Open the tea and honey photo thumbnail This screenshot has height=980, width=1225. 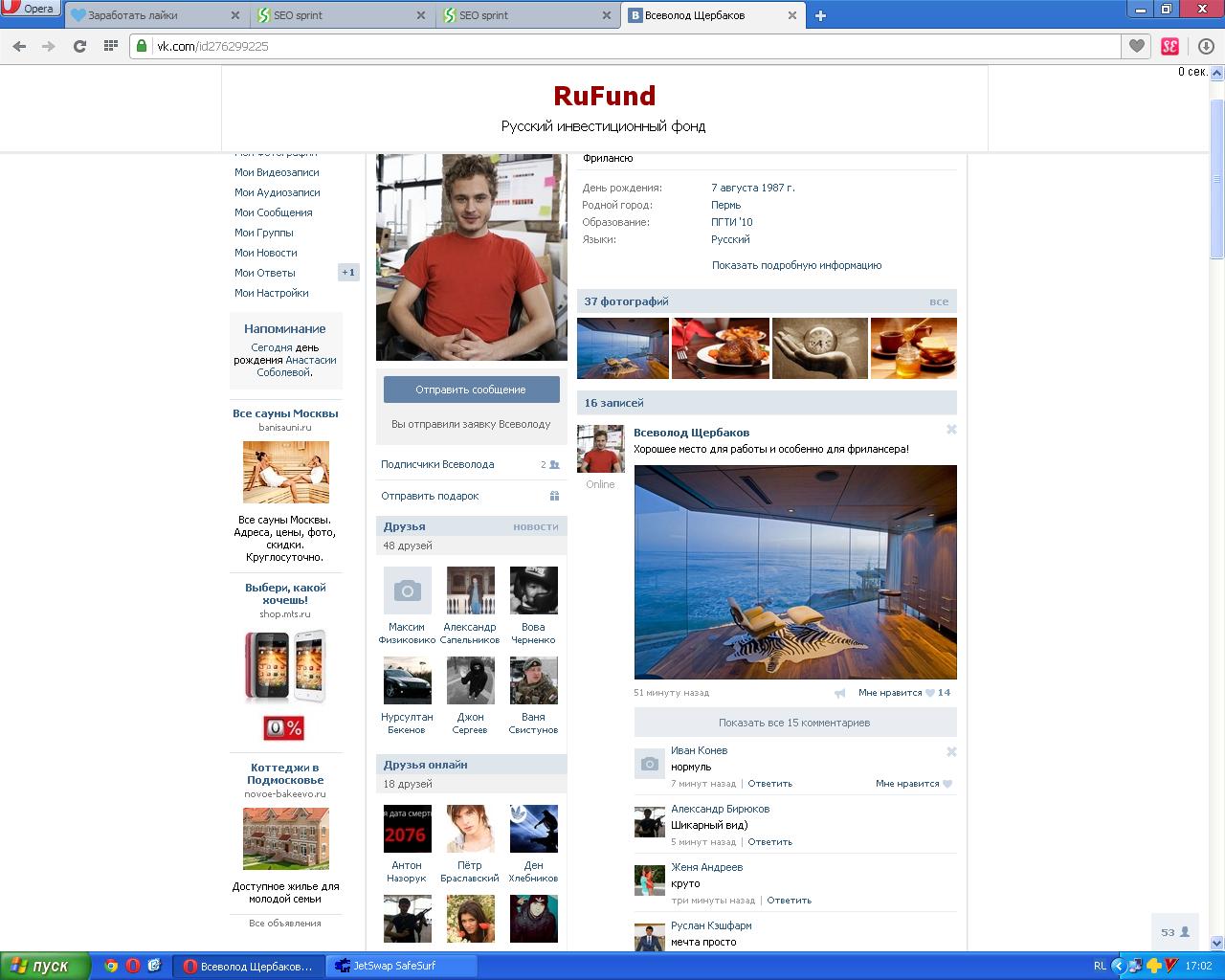point(914,348)
